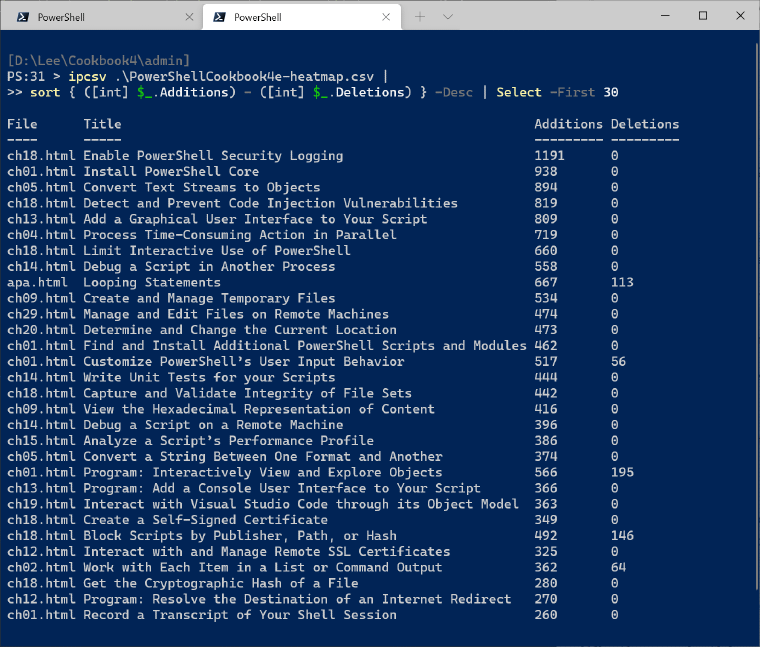Open a new tab with plus button
Viewport: 760px width, 647px height.
tap(420, 17)
